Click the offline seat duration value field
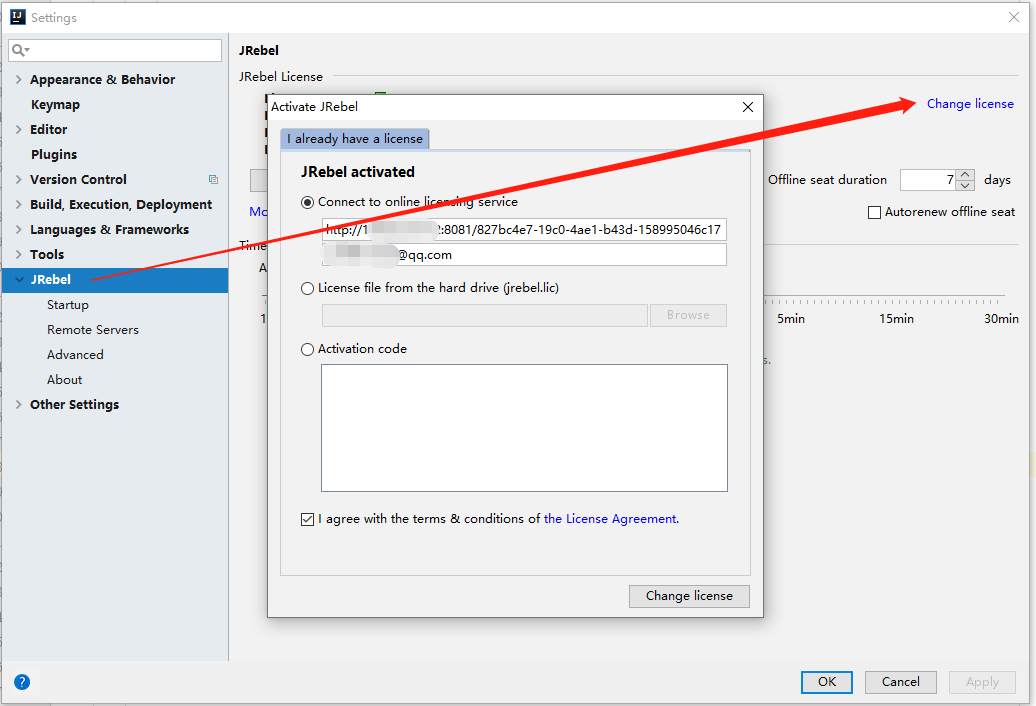Screen dimensions: 1036x706 pyautogui.click(x=928, y=180)
